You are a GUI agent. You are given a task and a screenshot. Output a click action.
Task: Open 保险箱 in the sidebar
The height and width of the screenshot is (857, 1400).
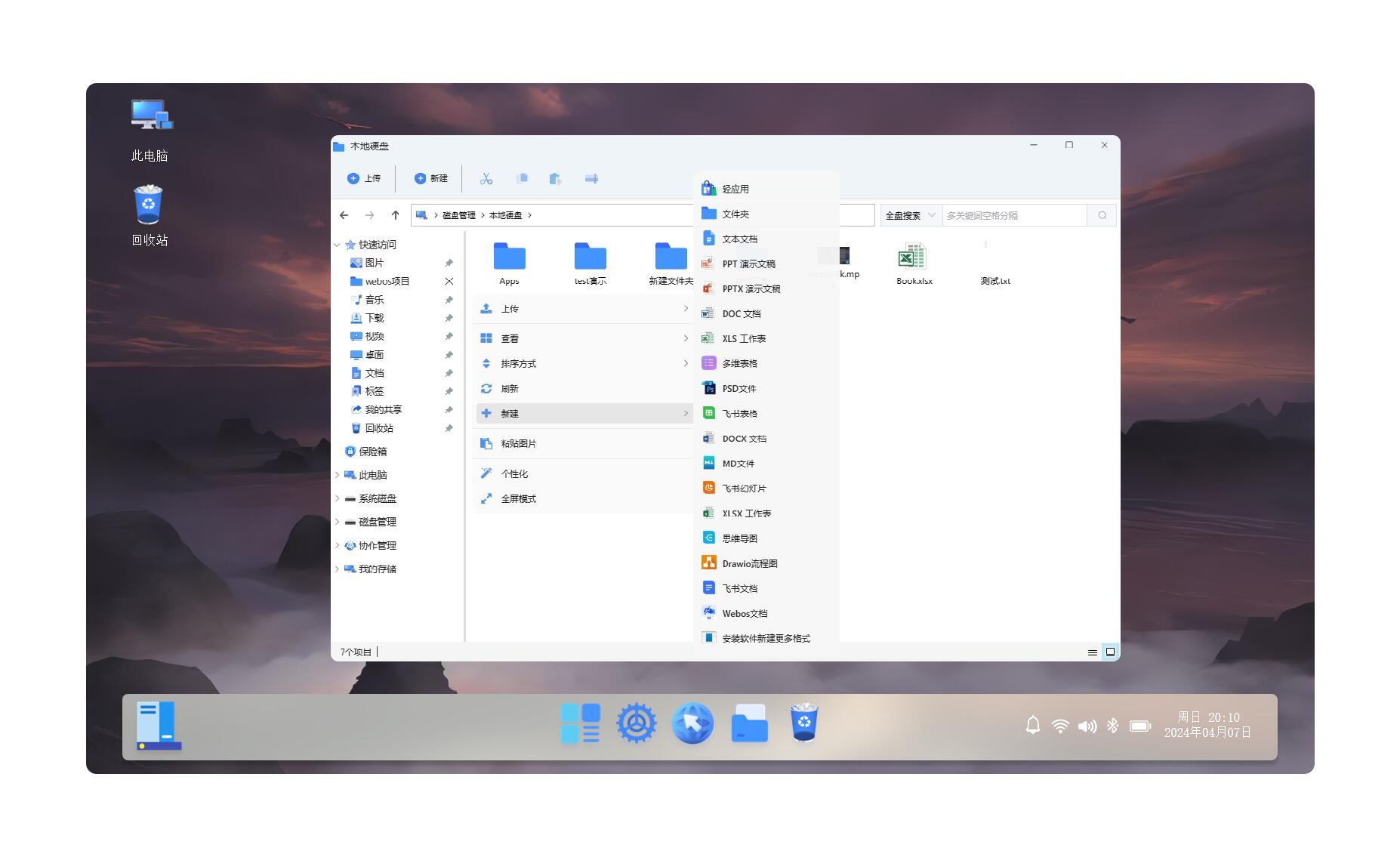[x=366, y=452]
